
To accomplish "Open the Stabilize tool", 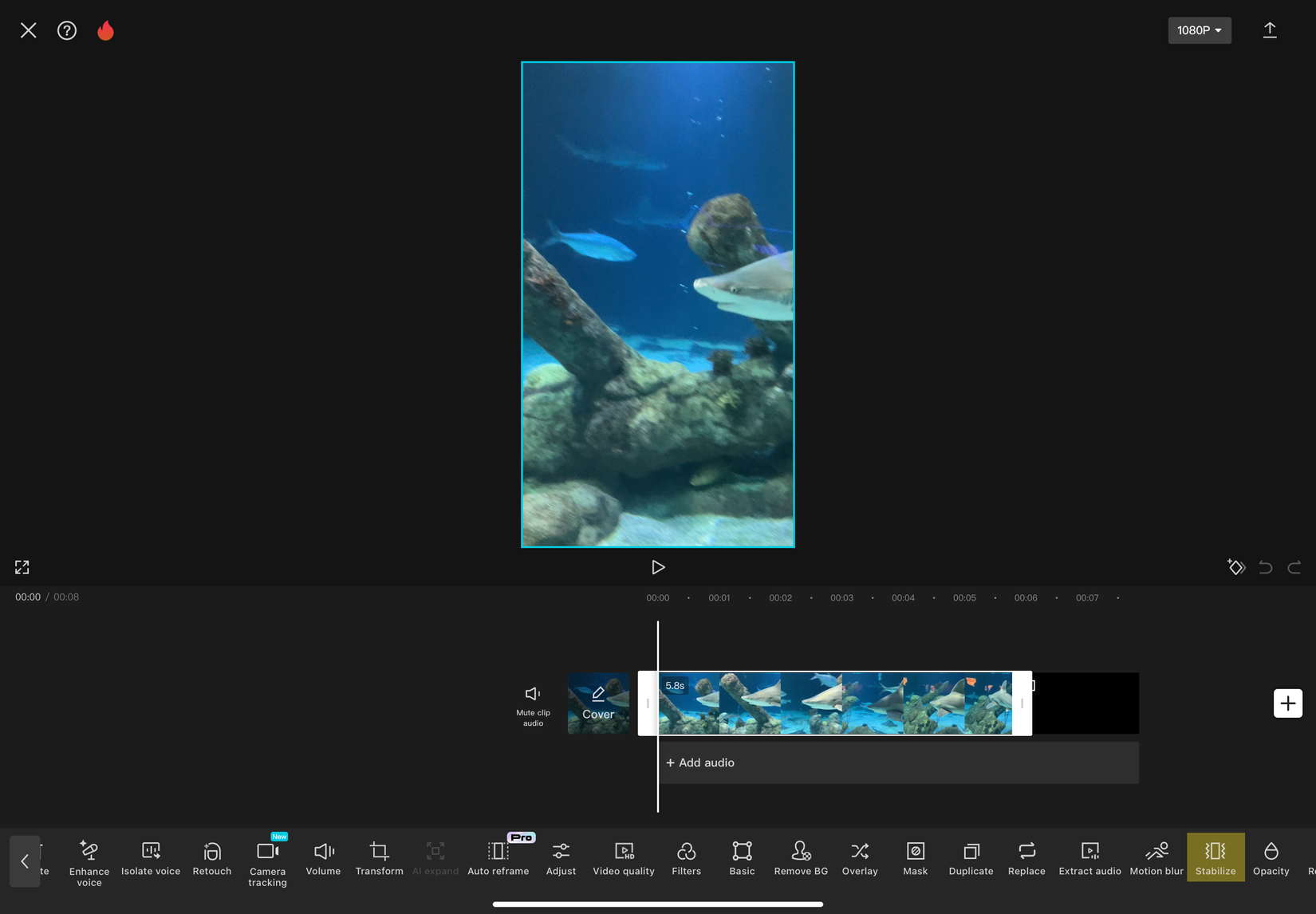I will [x=1215, y=857].
